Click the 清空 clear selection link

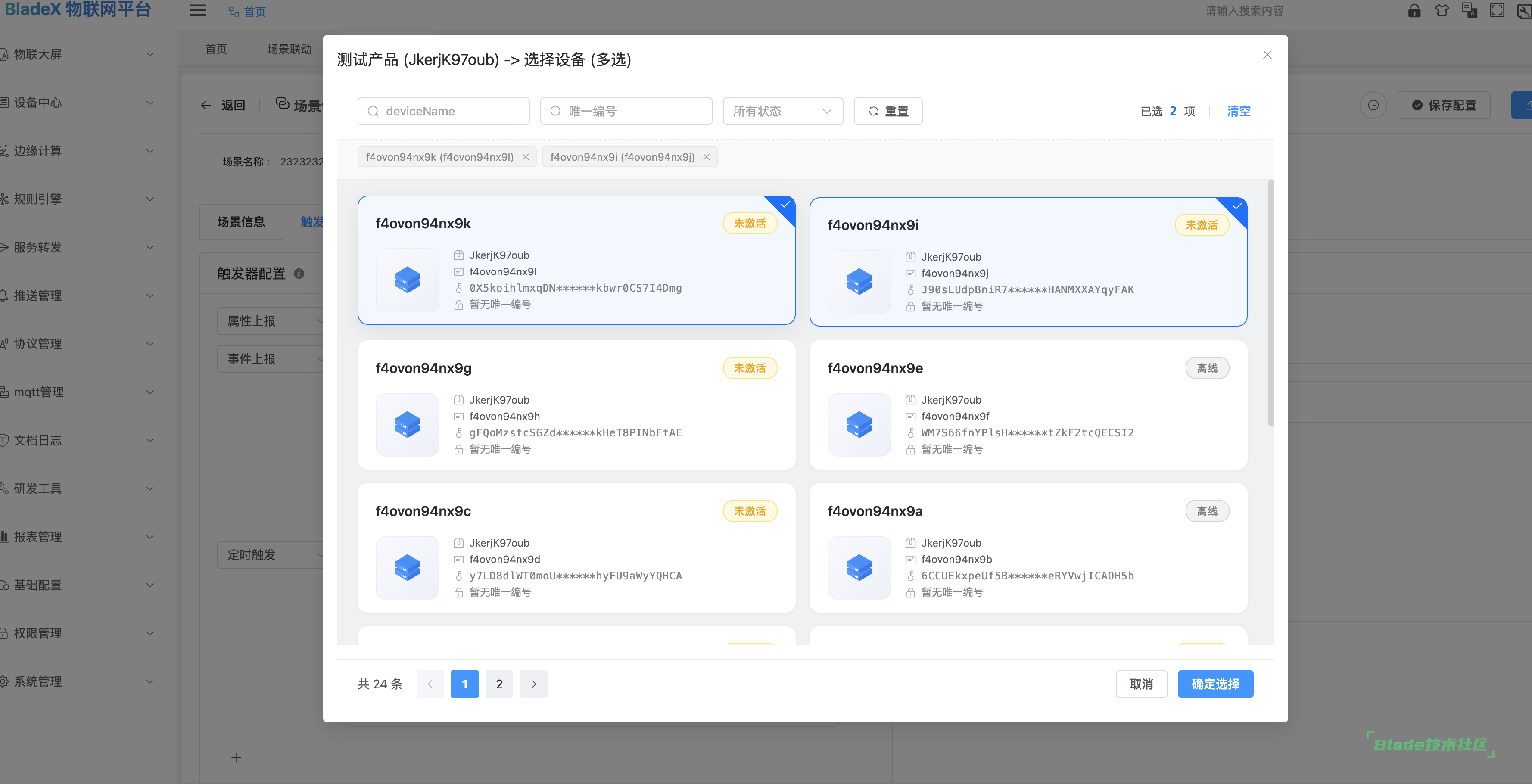[x=1238, y=111]
